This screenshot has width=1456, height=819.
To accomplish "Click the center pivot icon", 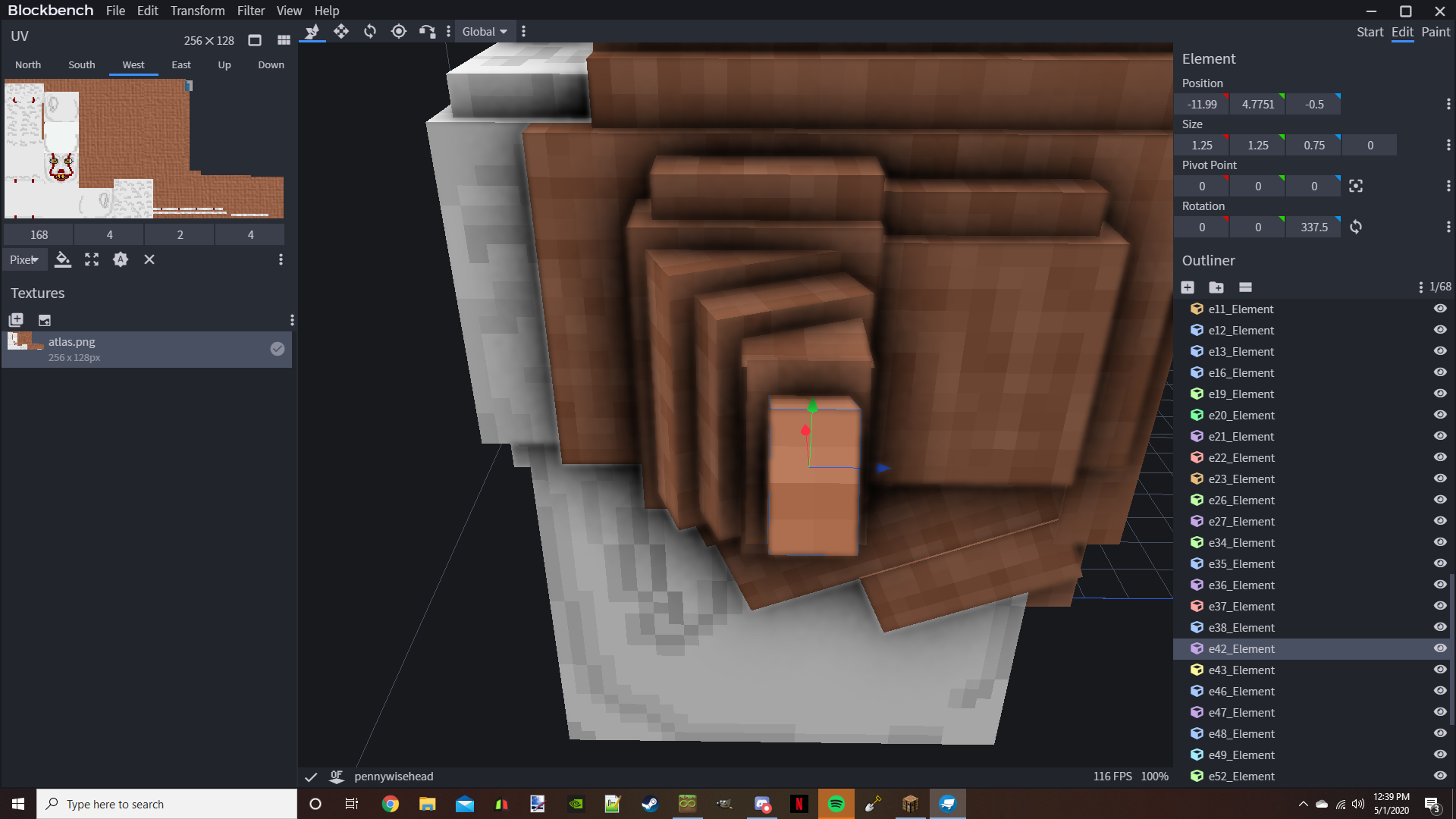I will point(1356,187).
